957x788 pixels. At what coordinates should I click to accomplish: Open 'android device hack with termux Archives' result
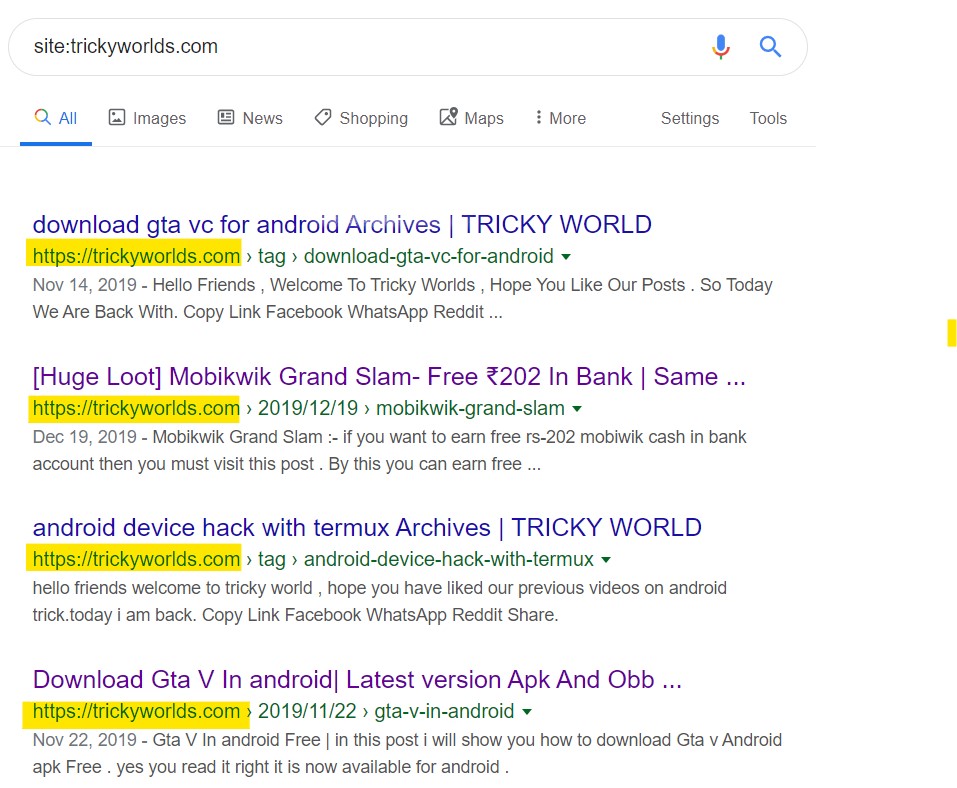[x=367, y=528]
